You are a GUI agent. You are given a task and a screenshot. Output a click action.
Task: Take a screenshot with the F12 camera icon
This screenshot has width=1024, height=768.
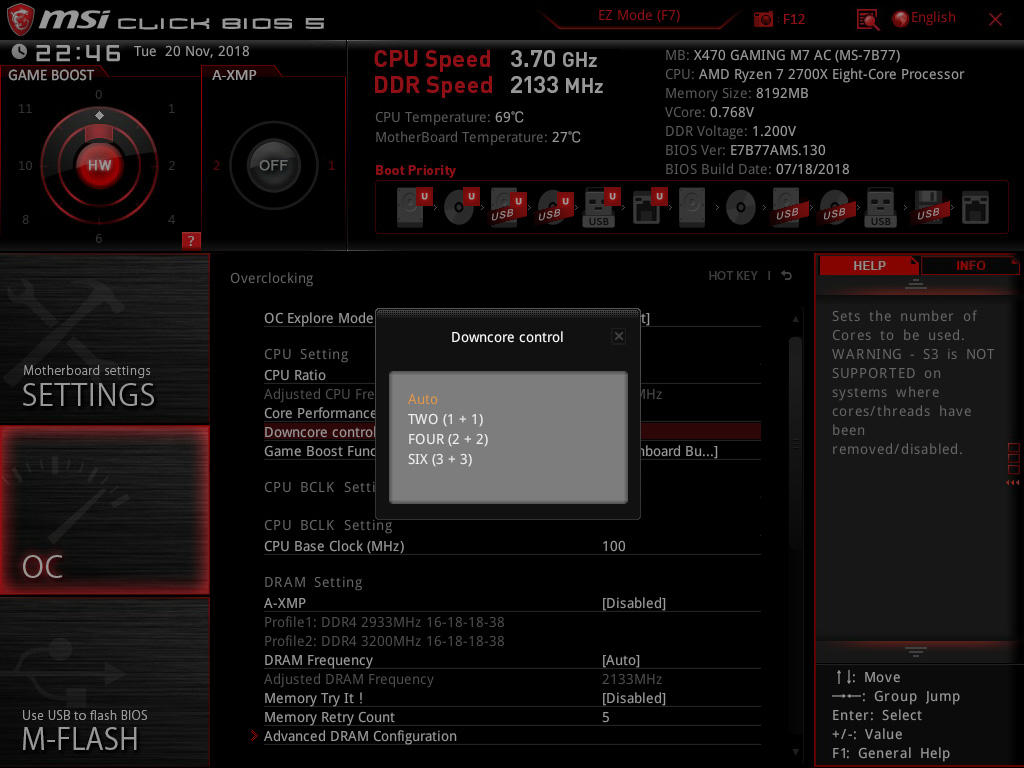[x=763, y=19]
